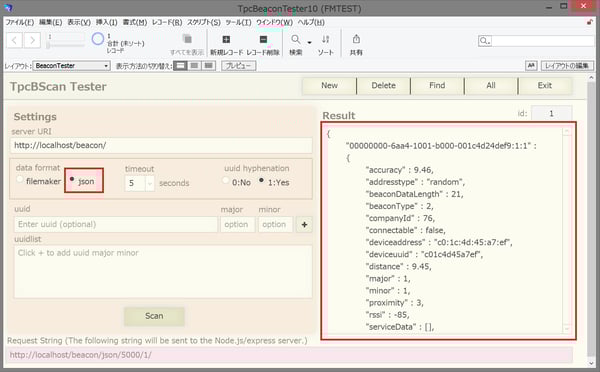600x372 pixels.
Task: Open the 編集(E) menu
Action: [51, 22]
